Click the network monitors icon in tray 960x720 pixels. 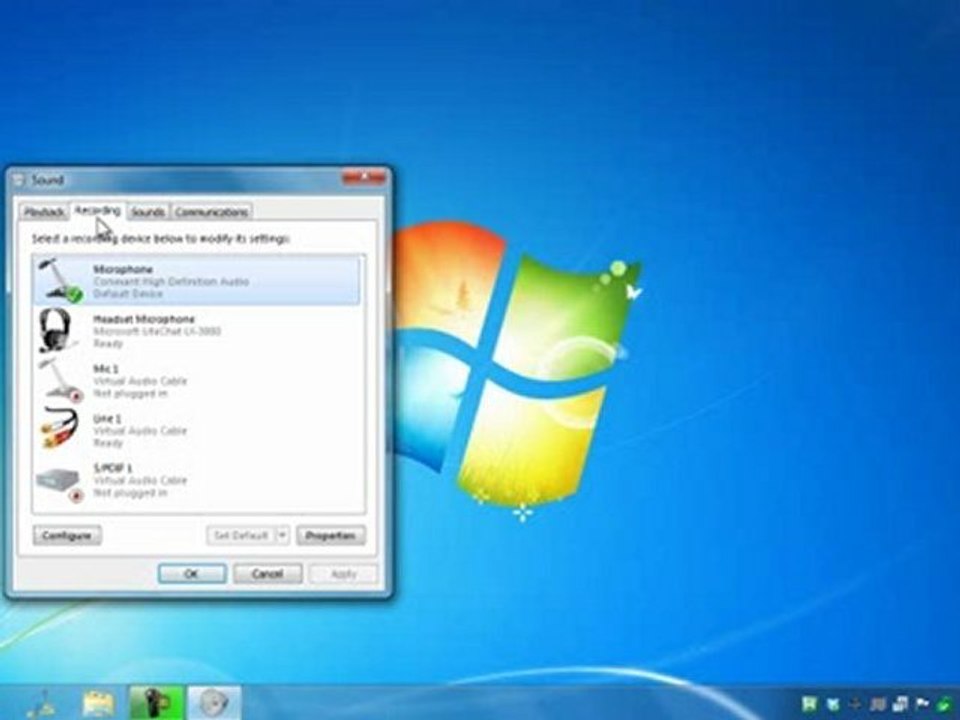coord(900,704)
